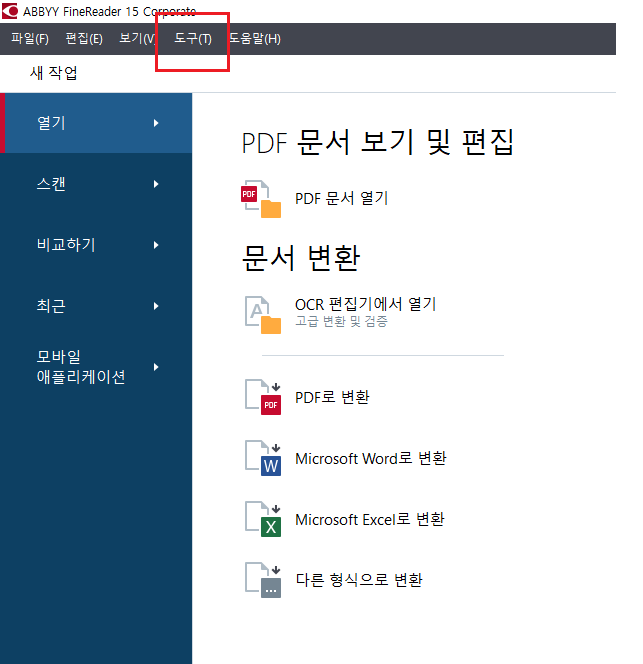Open the 파일(F) menu
Viewport: 643px width, 664px height.
[30, 39]
